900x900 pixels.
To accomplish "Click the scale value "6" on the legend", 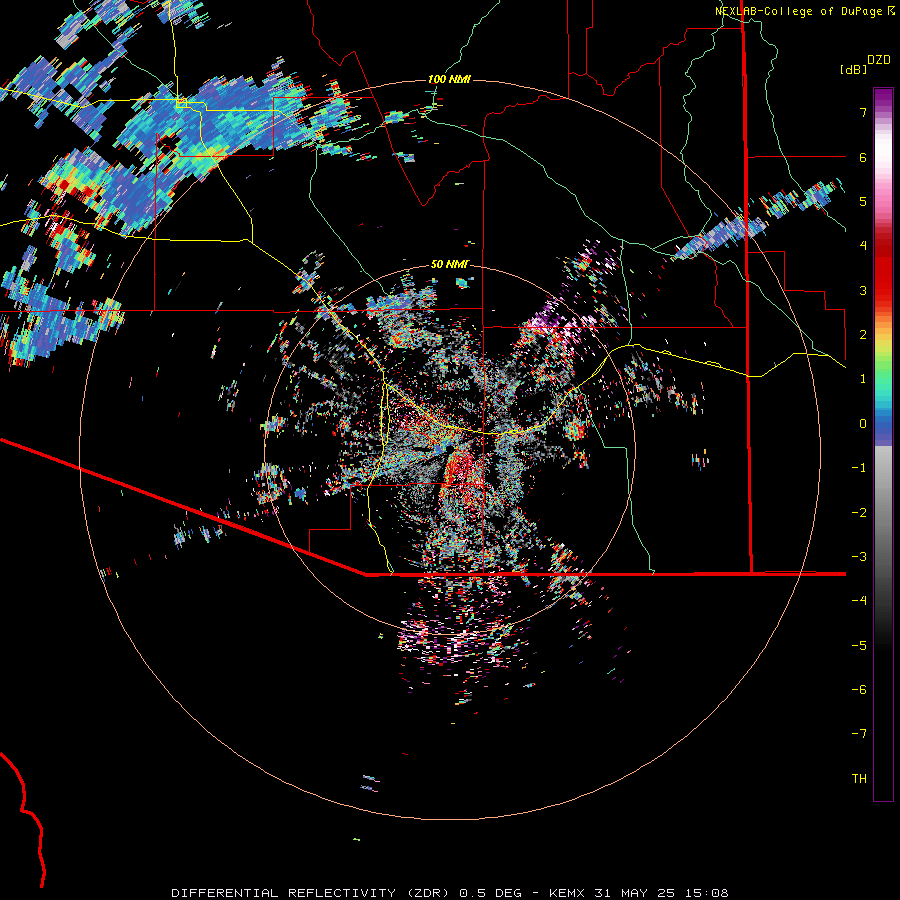I will pyautogui.click(x=863, y=157).
